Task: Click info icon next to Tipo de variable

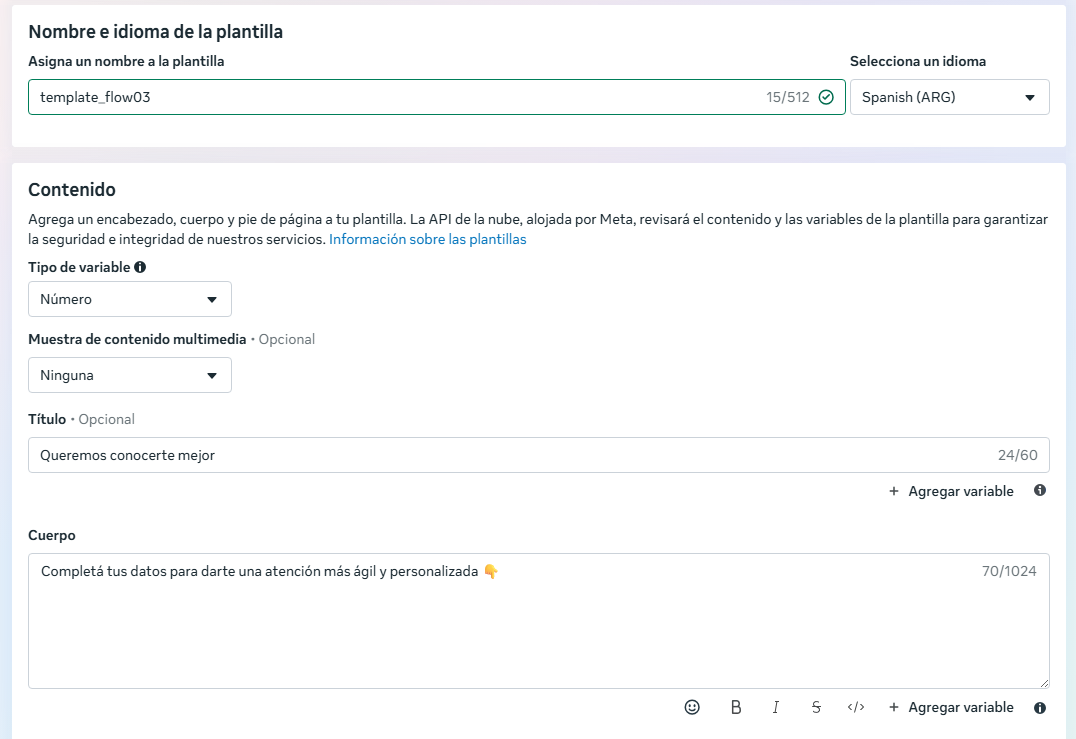Action: point(140,267)
